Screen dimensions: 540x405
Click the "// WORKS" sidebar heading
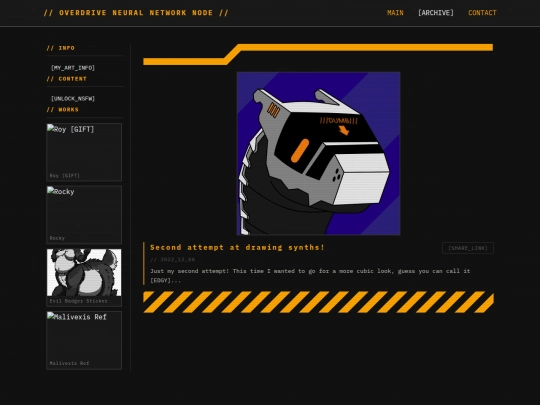tap(63, 110)
